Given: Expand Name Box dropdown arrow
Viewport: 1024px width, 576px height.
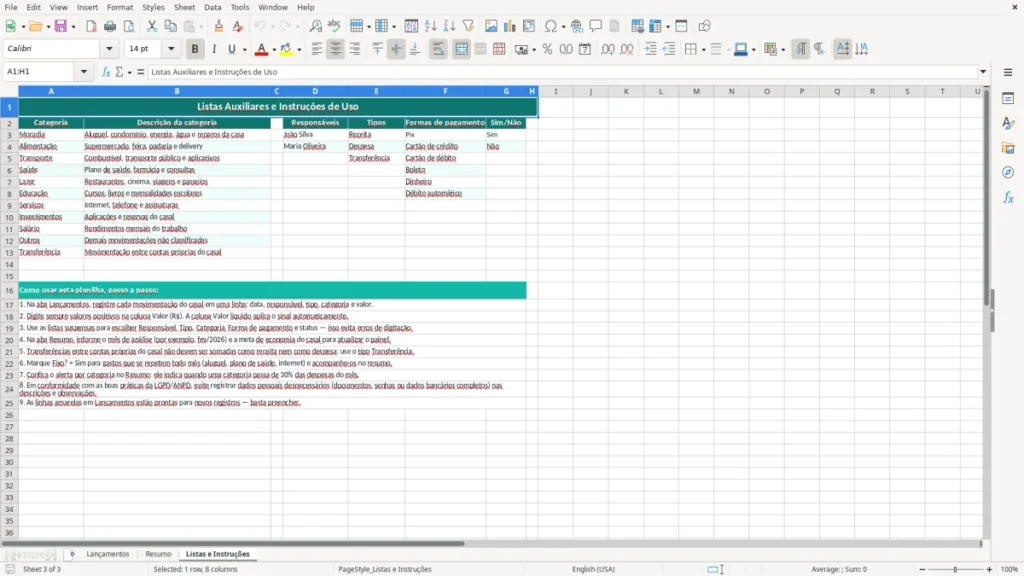Looking at the screenshot, I should [x=84, y=72].
